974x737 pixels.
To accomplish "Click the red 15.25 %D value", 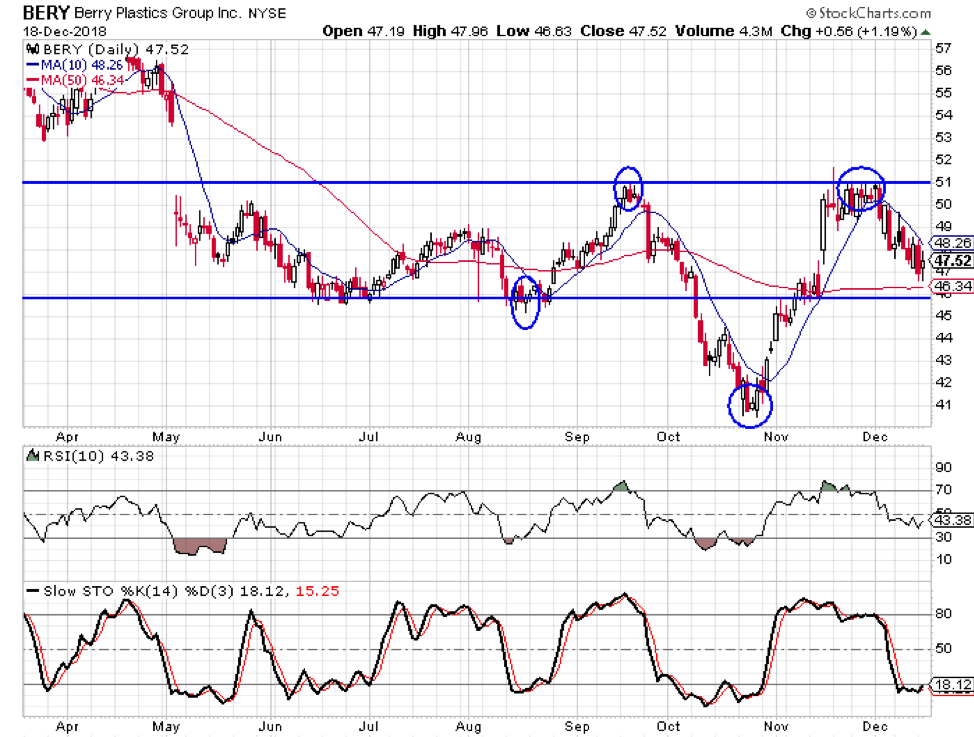I will (x=317, y=591).
